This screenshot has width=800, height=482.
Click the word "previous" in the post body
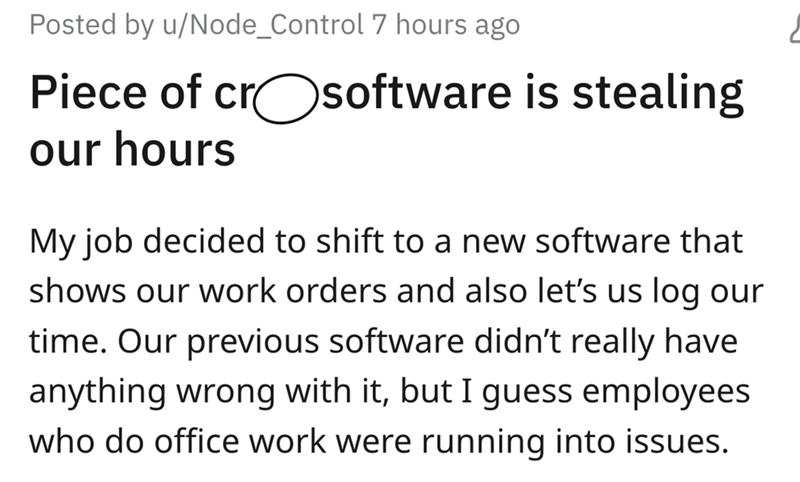click(x=263, y=340)
